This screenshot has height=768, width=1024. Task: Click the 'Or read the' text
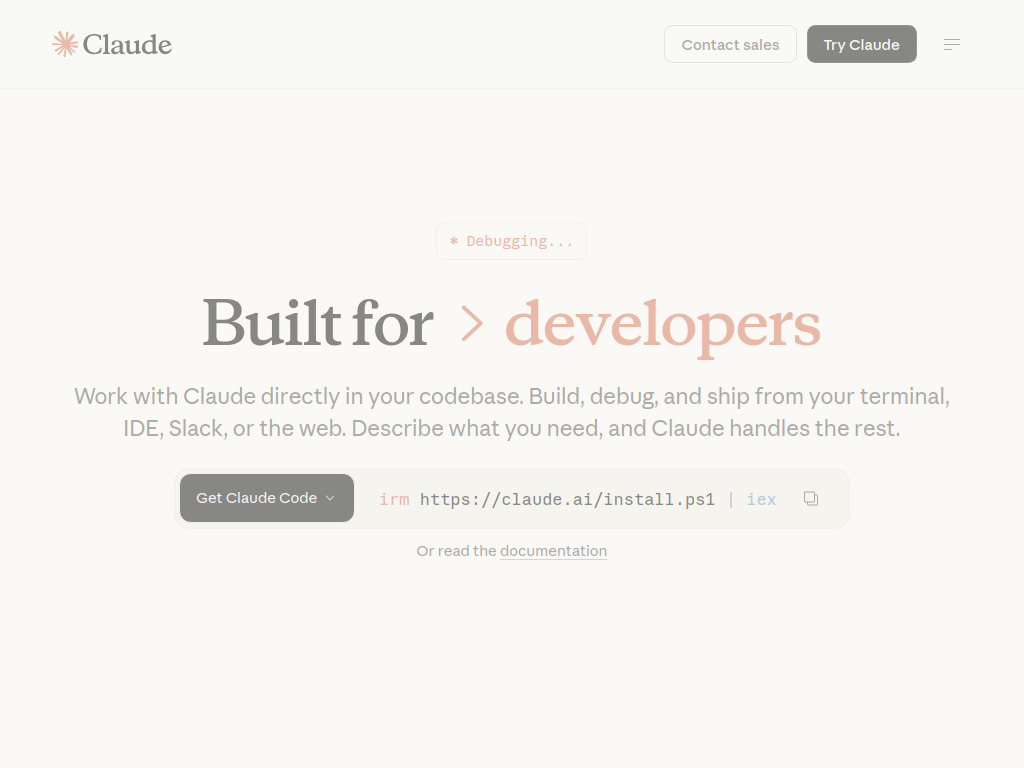coord(456,551)
